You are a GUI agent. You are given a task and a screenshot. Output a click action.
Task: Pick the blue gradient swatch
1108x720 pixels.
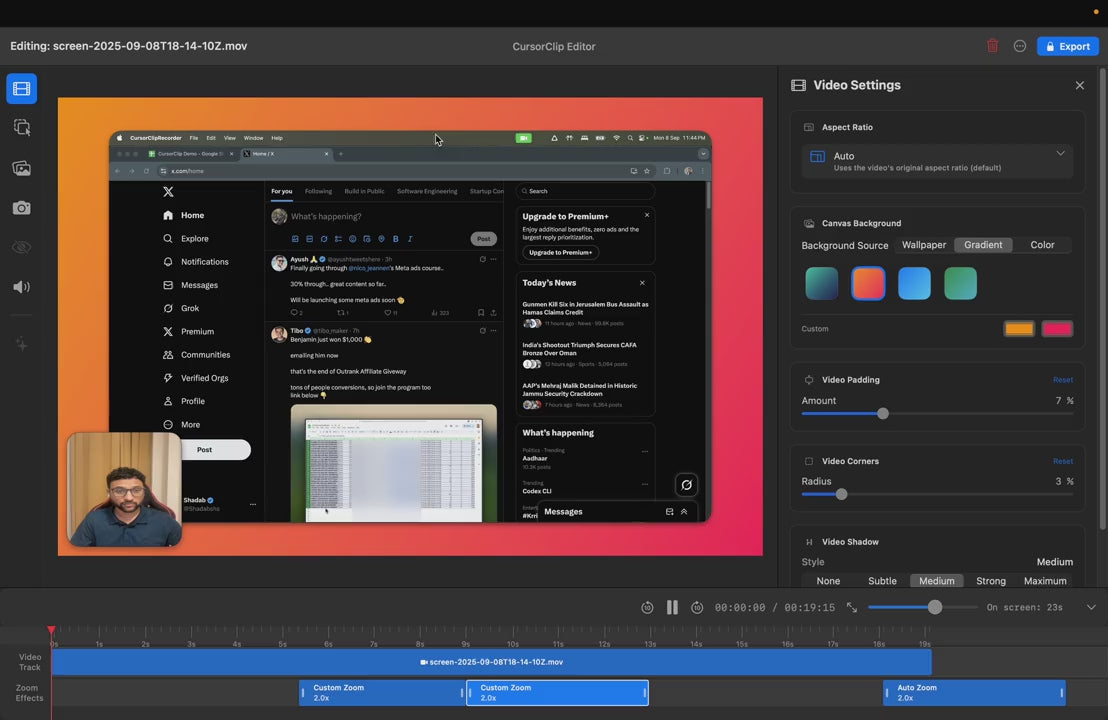pyautogui.click(x=914, y=284)
